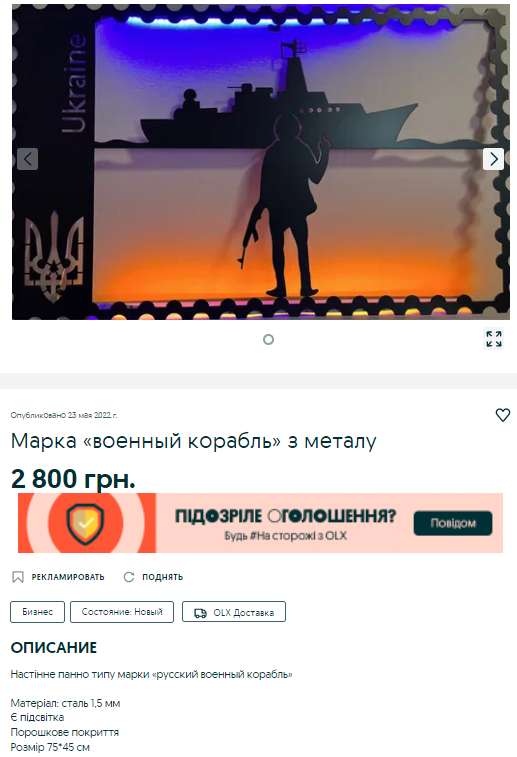The width and height of the screenshot is (517, 757).
Task: Click the refresh icon beside Поднять
Action: coord(129,577)
